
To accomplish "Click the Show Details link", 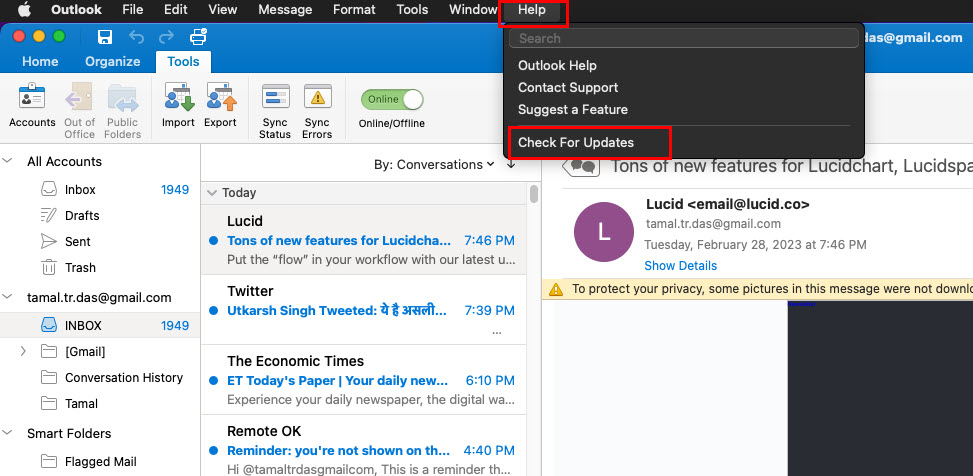I will click(681, 266).
